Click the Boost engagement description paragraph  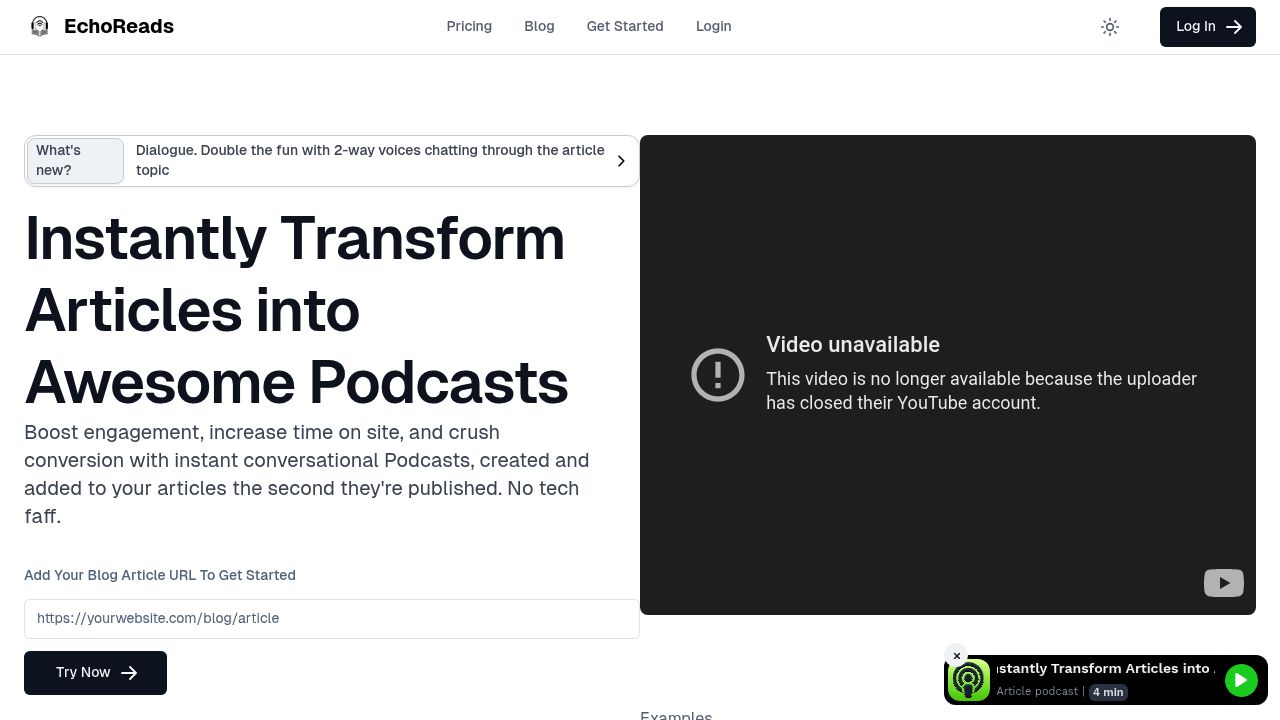tap(307, 474)
